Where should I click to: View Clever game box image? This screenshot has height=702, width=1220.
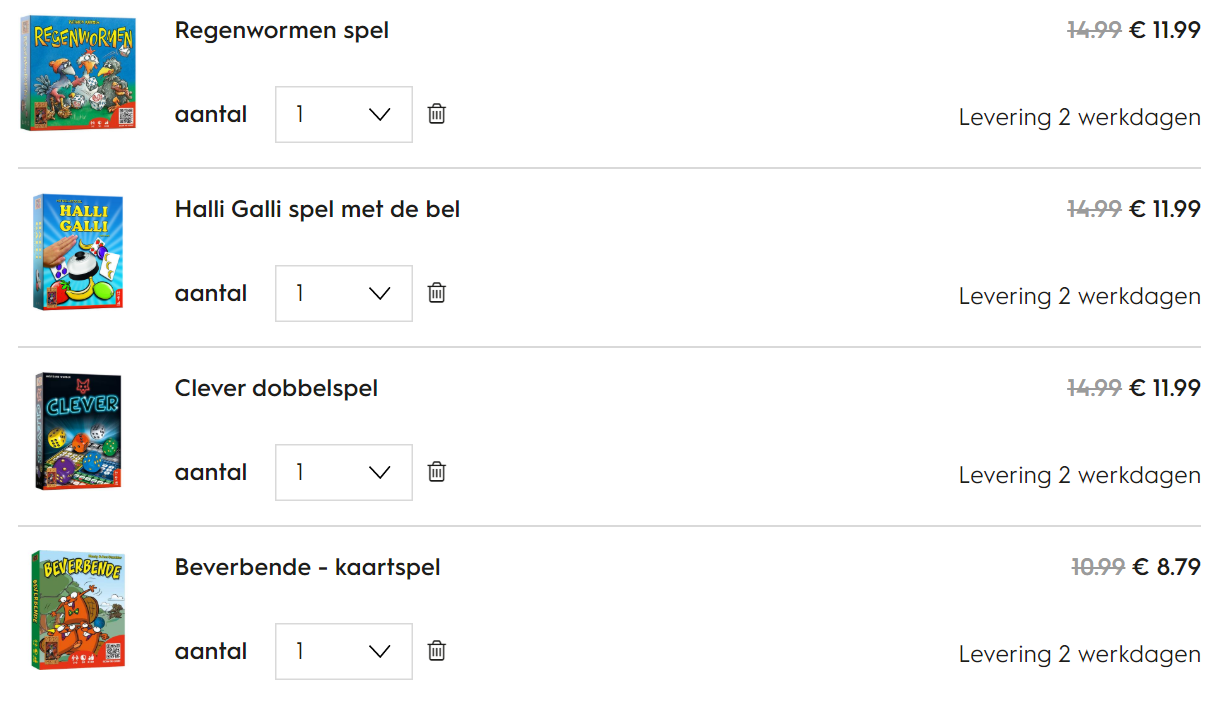[77, 430]
